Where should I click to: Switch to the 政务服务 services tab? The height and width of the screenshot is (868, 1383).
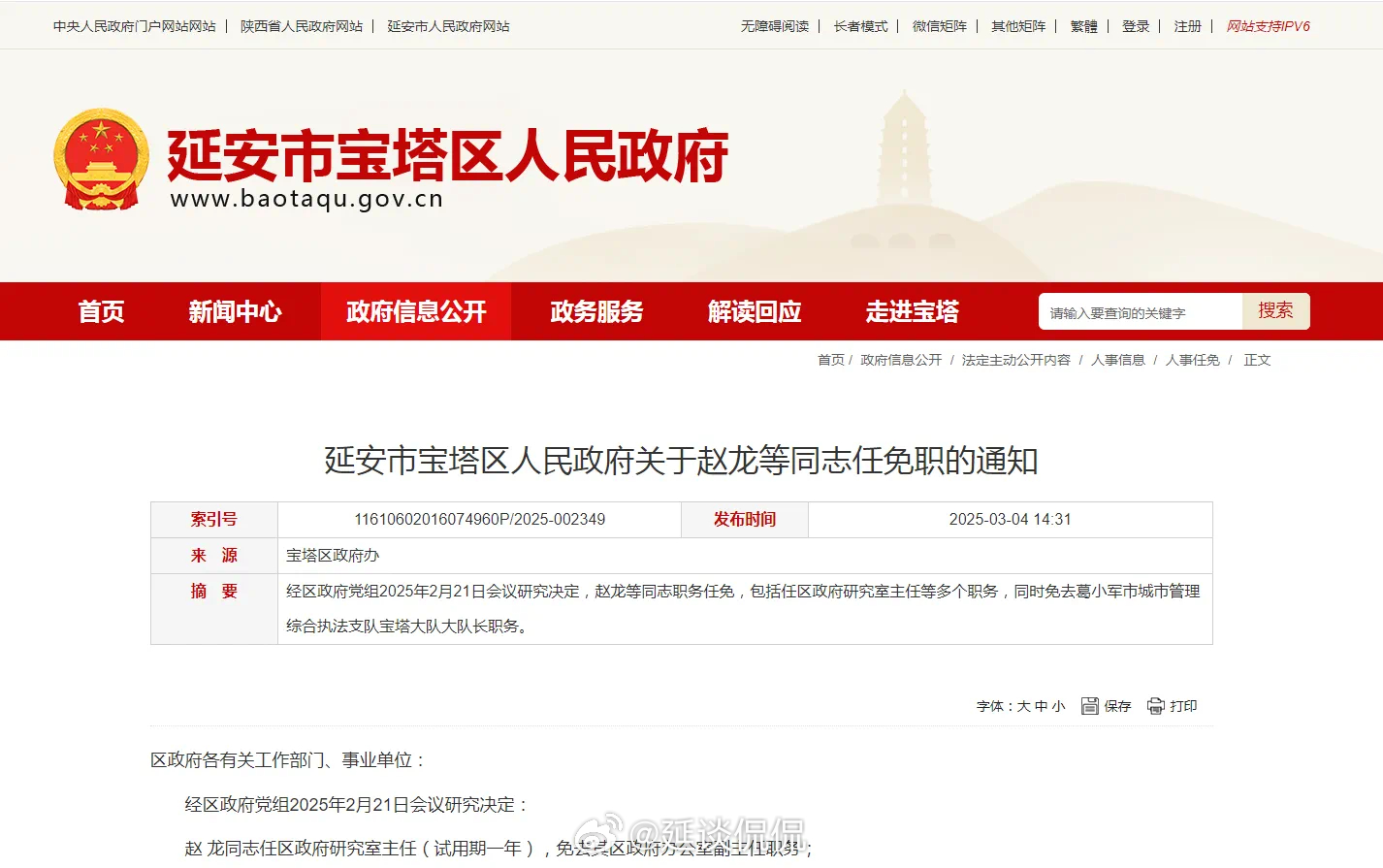tap(595, 311)
